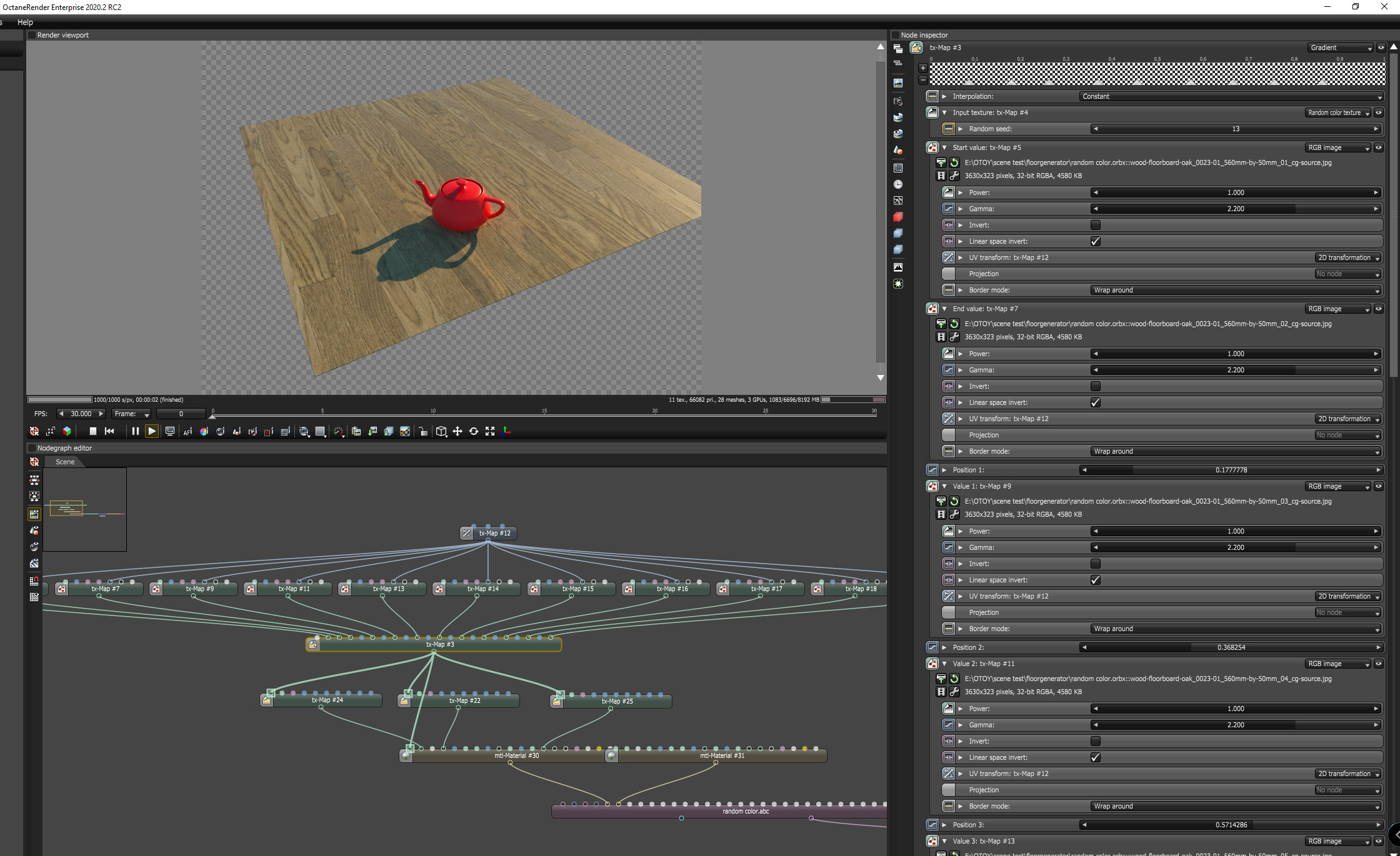
Task: Click recenter view icon in render toolbar
Action: click(34, 431)
